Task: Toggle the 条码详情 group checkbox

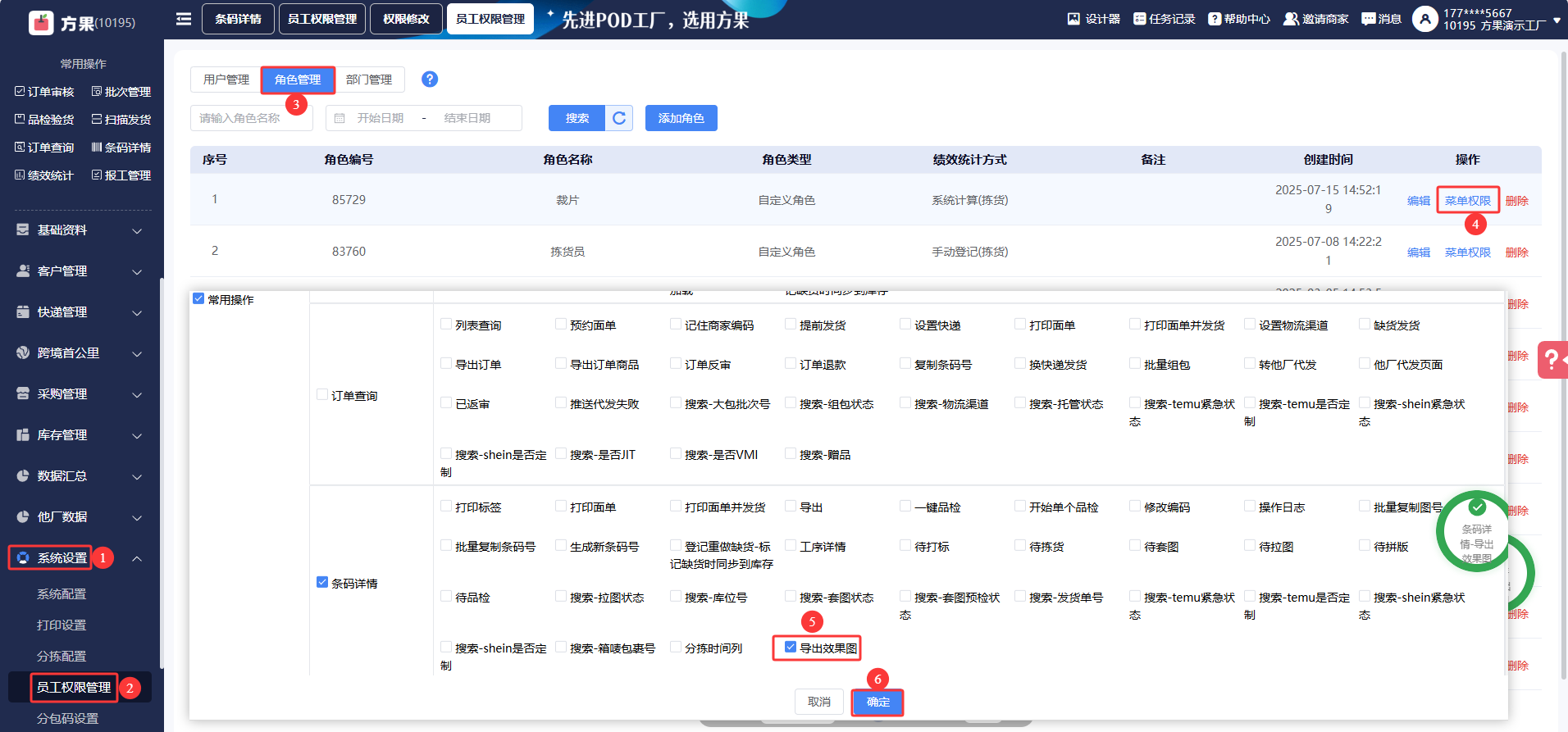Action: 322,582
